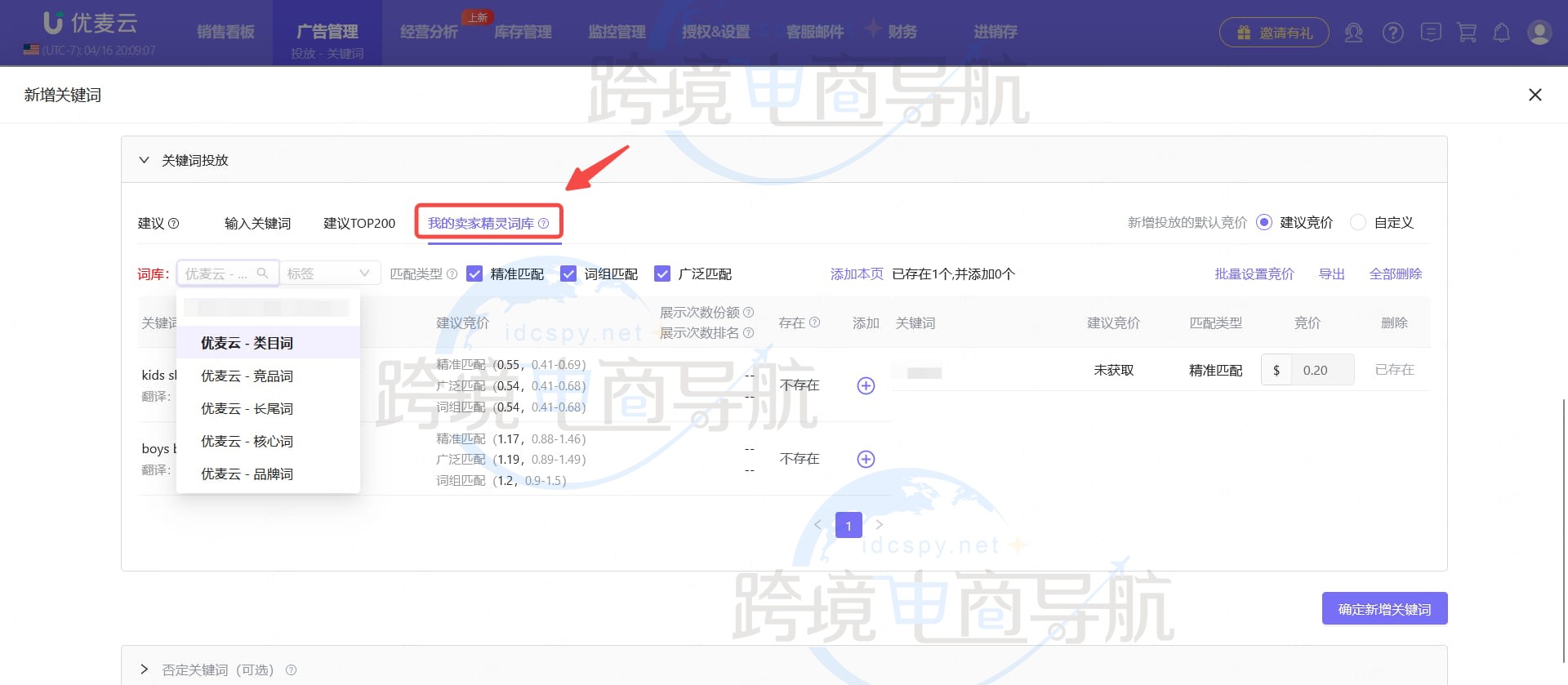Open the notification bell icon
Viewport: 1568px width, 685px height.
click(1501, 33)
